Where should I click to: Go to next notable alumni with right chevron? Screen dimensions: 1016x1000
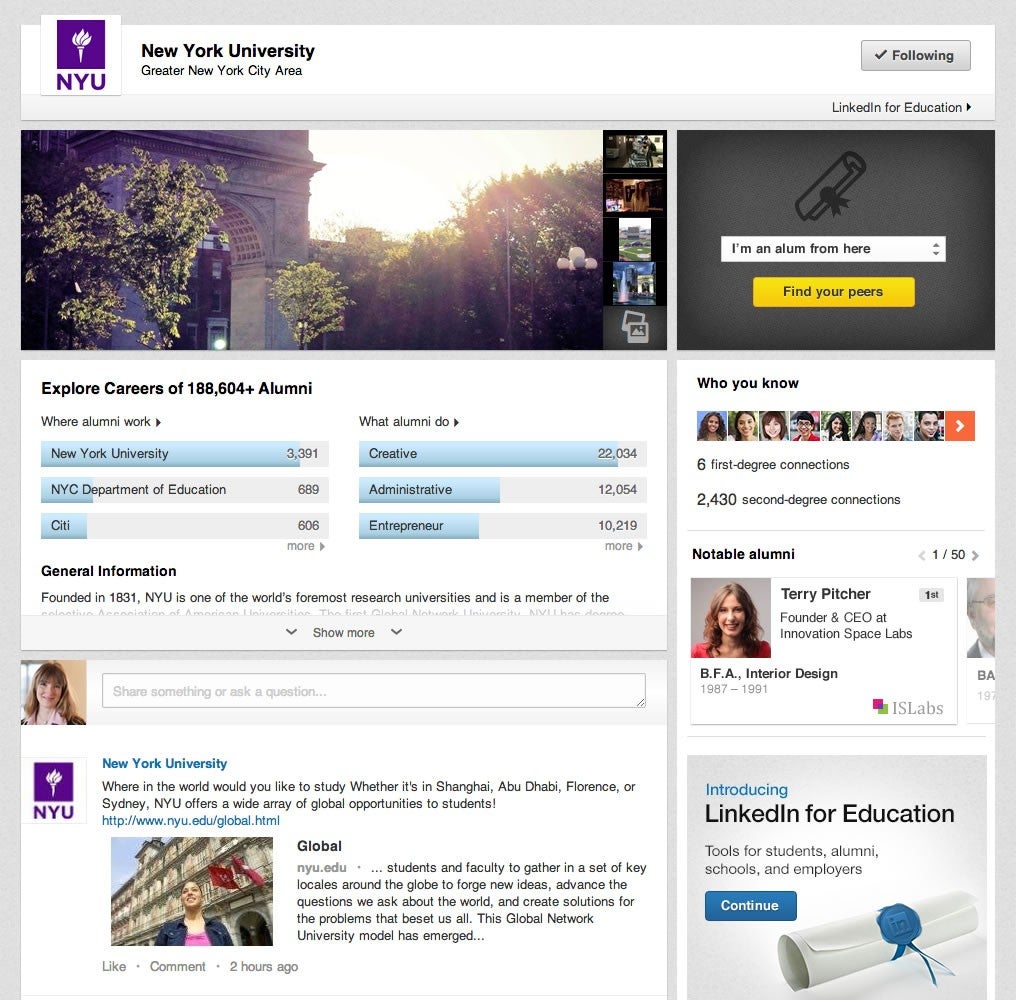click(x=976, y=555)
